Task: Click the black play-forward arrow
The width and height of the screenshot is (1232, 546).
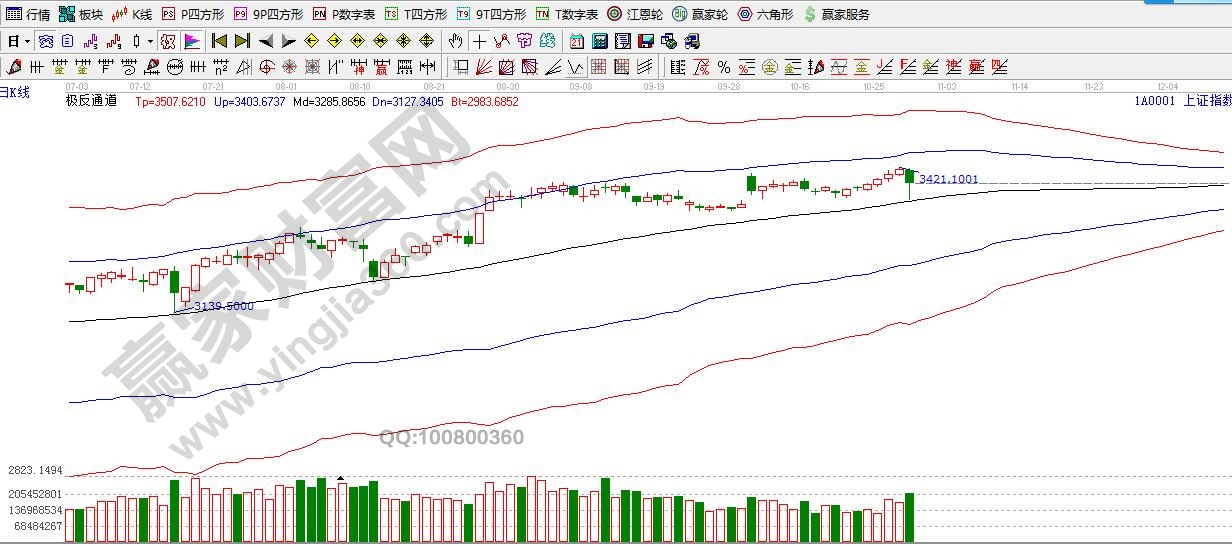Action: coord(288,41)
